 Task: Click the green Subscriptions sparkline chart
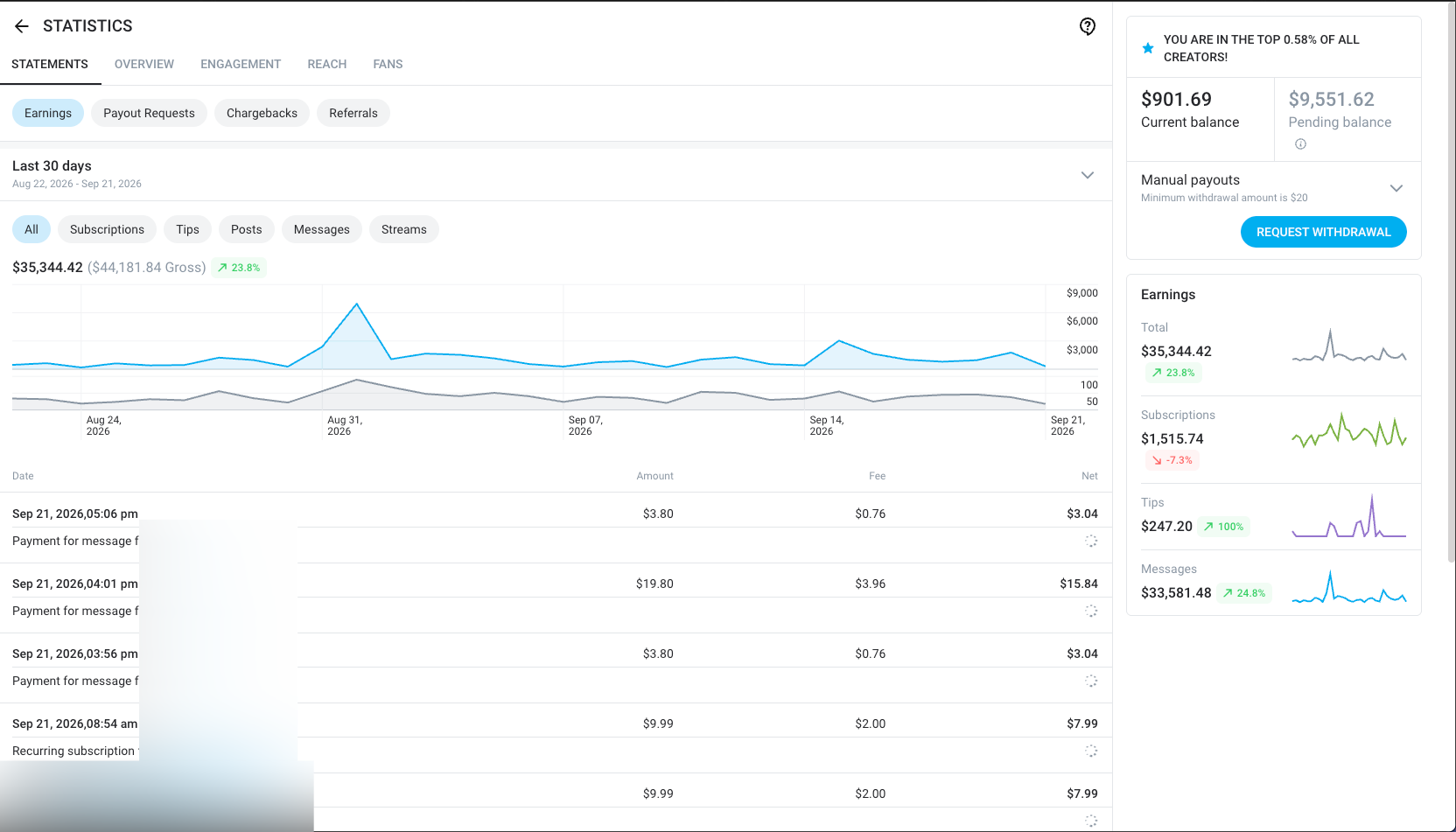point(1349,431)
